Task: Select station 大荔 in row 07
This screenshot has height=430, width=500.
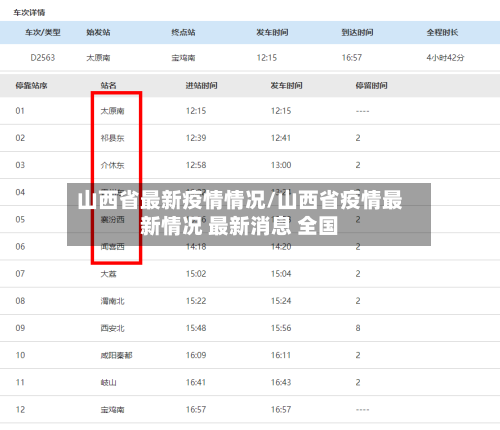Action: coord(109,274)
